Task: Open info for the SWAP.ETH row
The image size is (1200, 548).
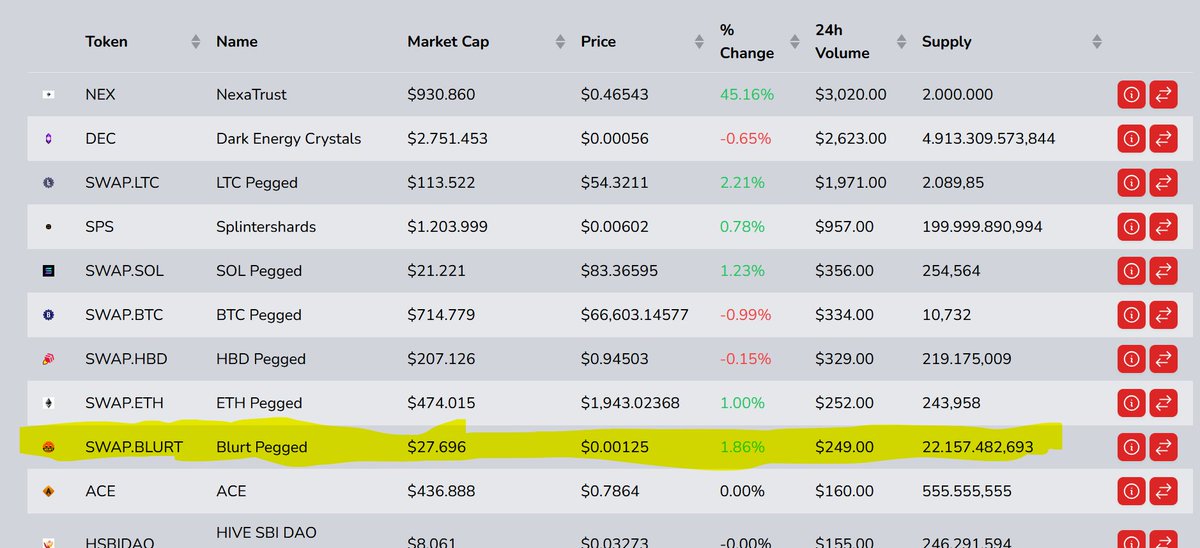Action: click(x=1132, y=403)
